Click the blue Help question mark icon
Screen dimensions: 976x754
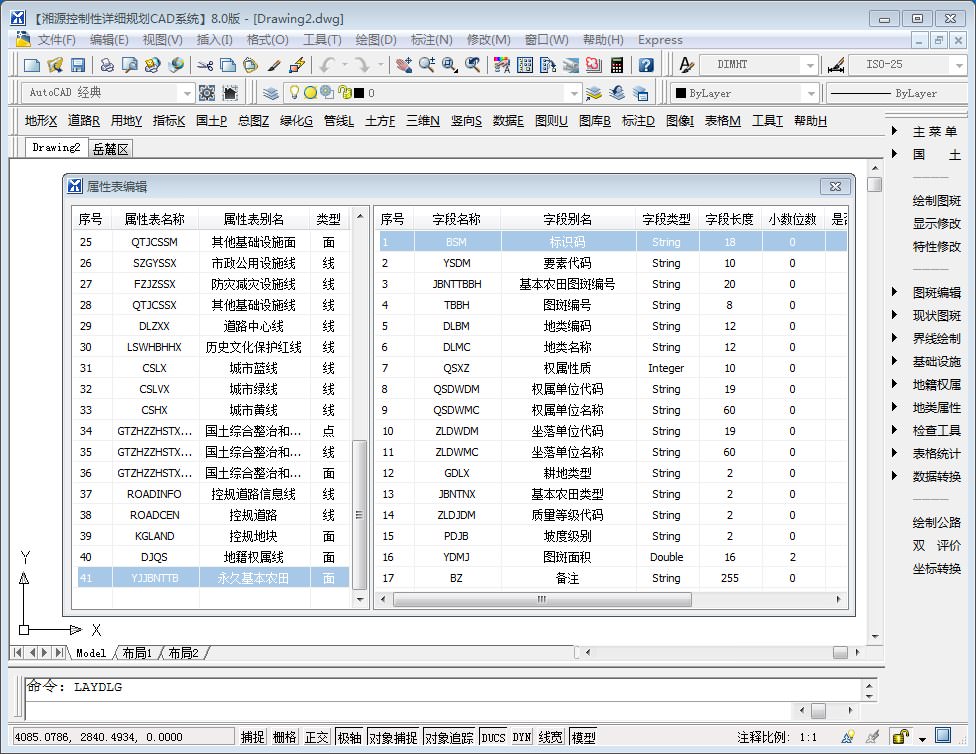pyautogui.click(x=646, y=65)
